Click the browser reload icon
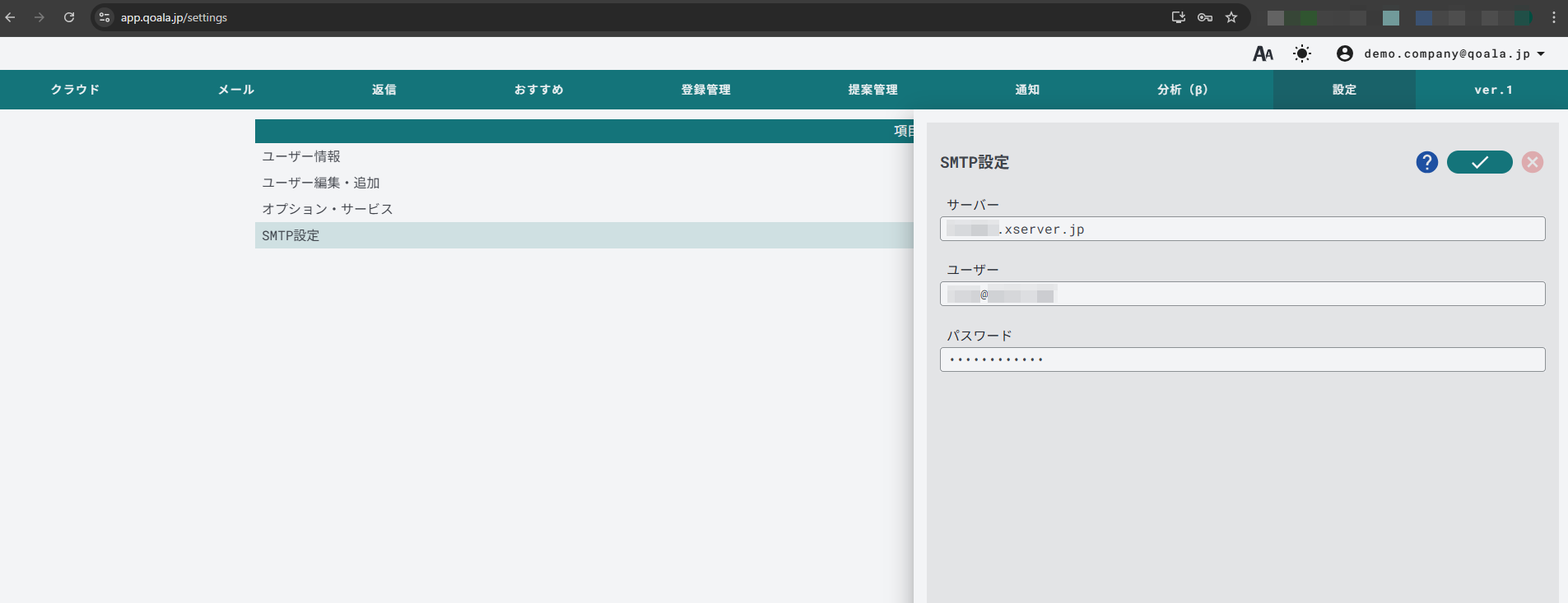1568x603 pixels. (x=69, y=17)
